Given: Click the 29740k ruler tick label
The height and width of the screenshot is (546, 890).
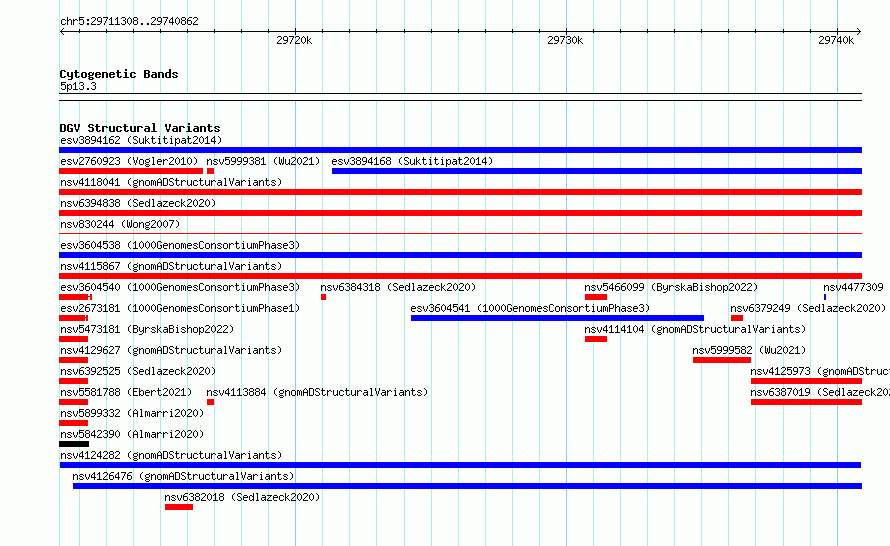Looking at the screenshot, I should click(836, 40).
